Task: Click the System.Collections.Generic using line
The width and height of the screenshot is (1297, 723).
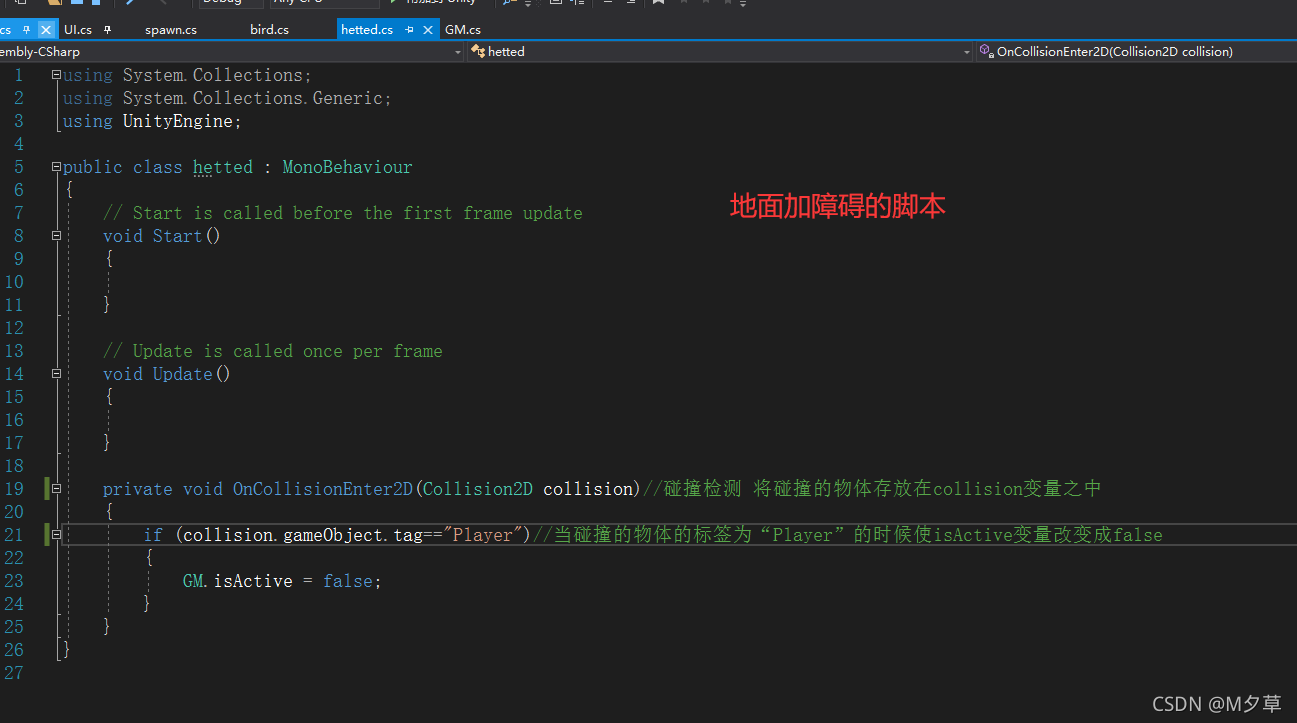Action: (x=227, y=98)
